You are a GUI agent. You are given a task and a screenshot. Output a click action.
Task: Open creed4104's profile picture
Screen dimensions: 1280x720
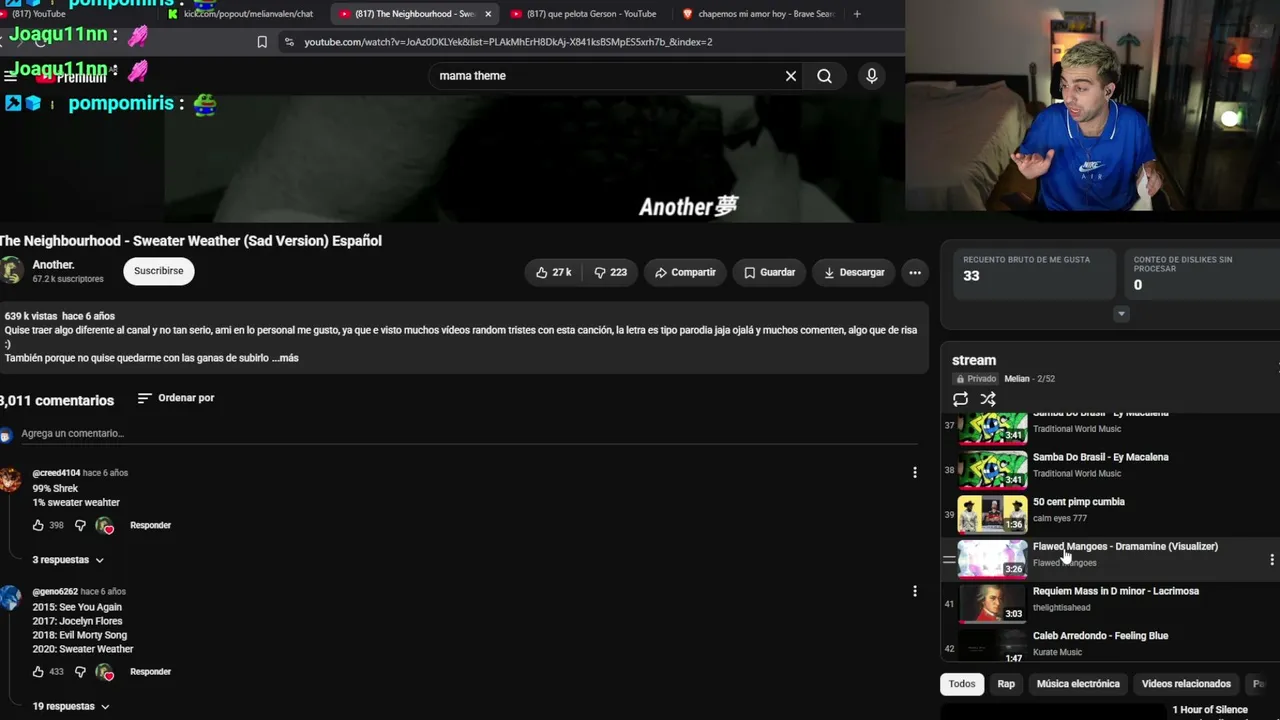[10, 479]
